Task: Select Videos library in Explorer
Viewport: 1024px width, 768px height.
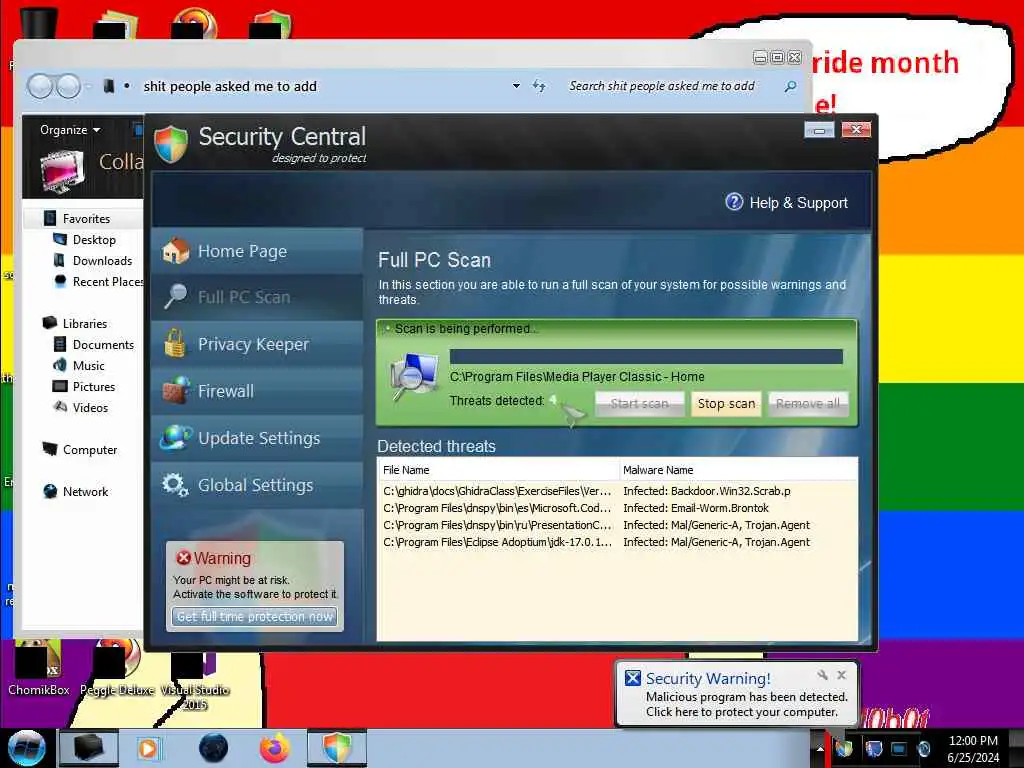Action: (90, 408)
